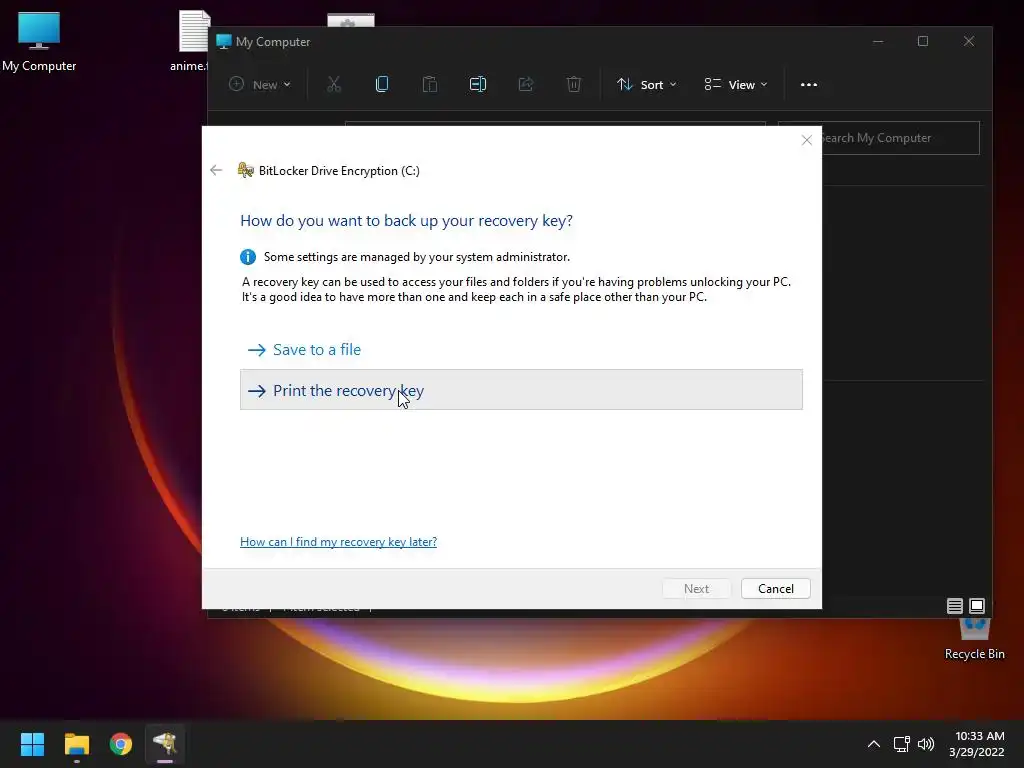Open How can I find my recovery key later link
This screenshot has height=768, width=1024.
tap(338, 541)
